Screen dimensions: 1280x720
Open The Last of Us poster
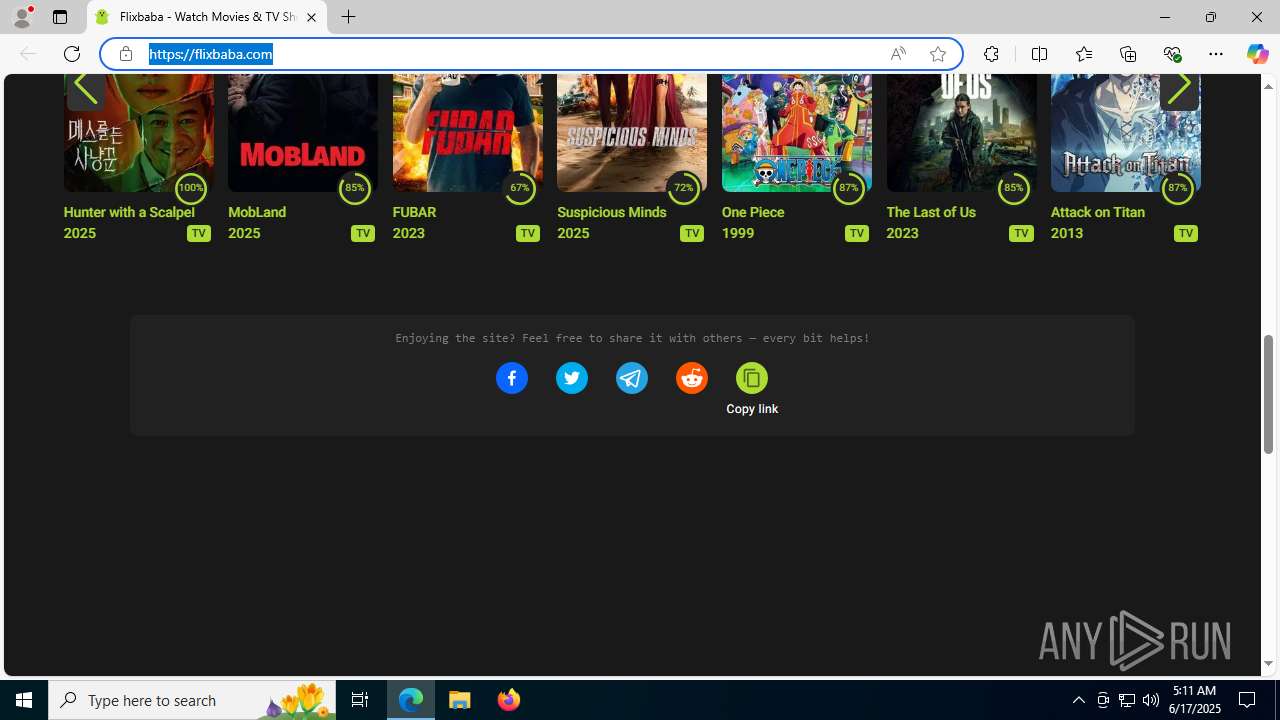tap(960, 132)
